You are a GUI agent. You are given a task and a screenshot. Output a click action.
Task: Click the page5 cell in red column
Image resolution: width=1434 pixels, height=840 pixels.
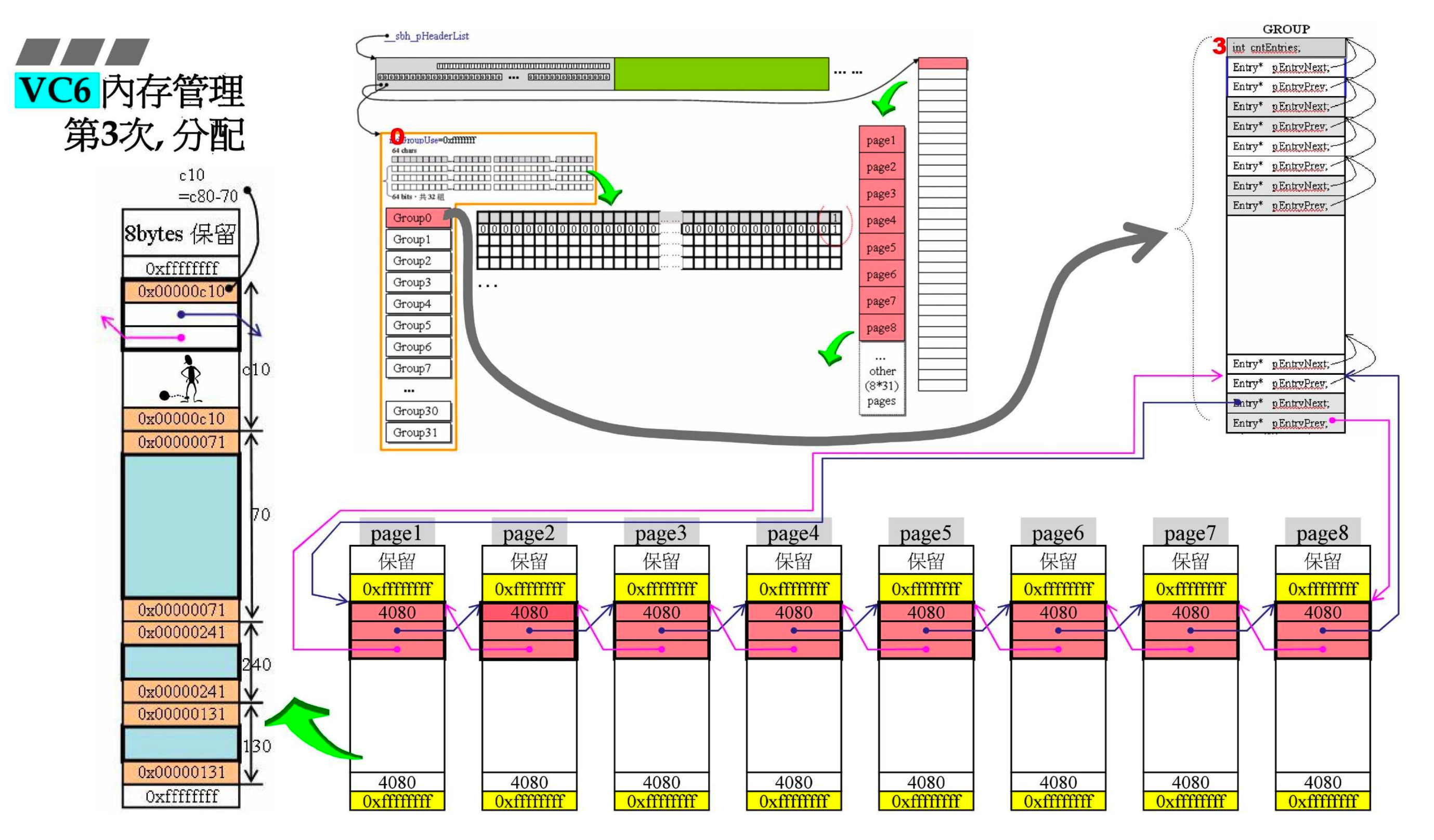881,248
